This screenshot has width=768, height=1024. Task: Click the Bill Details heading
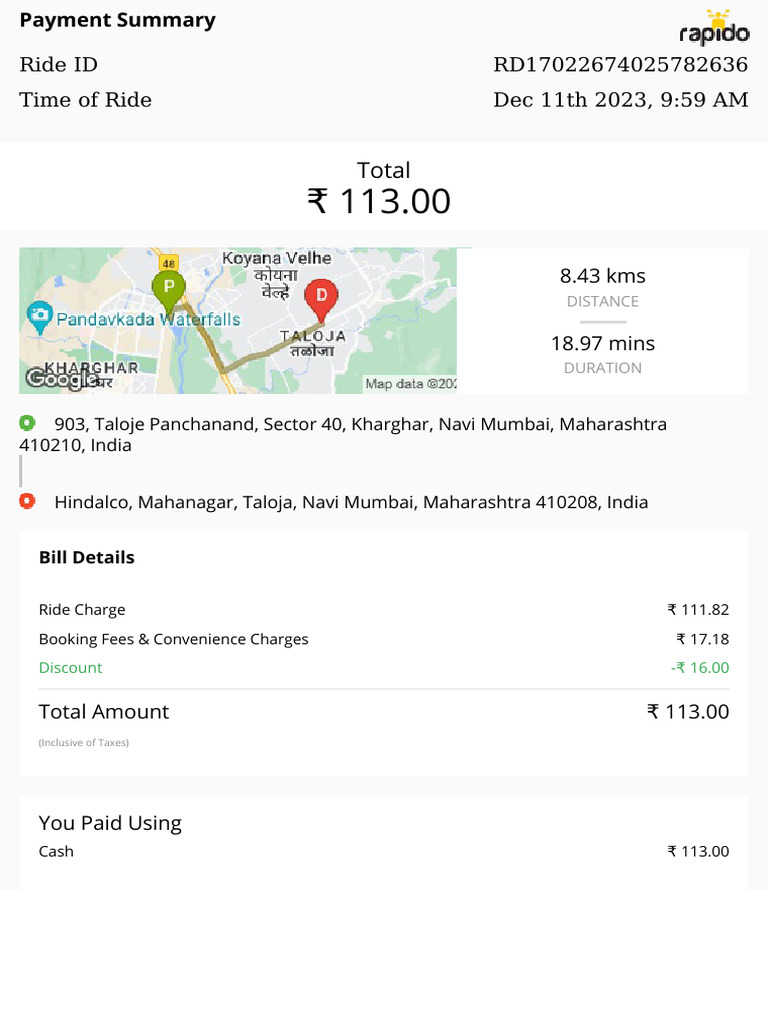coord(86,557)
